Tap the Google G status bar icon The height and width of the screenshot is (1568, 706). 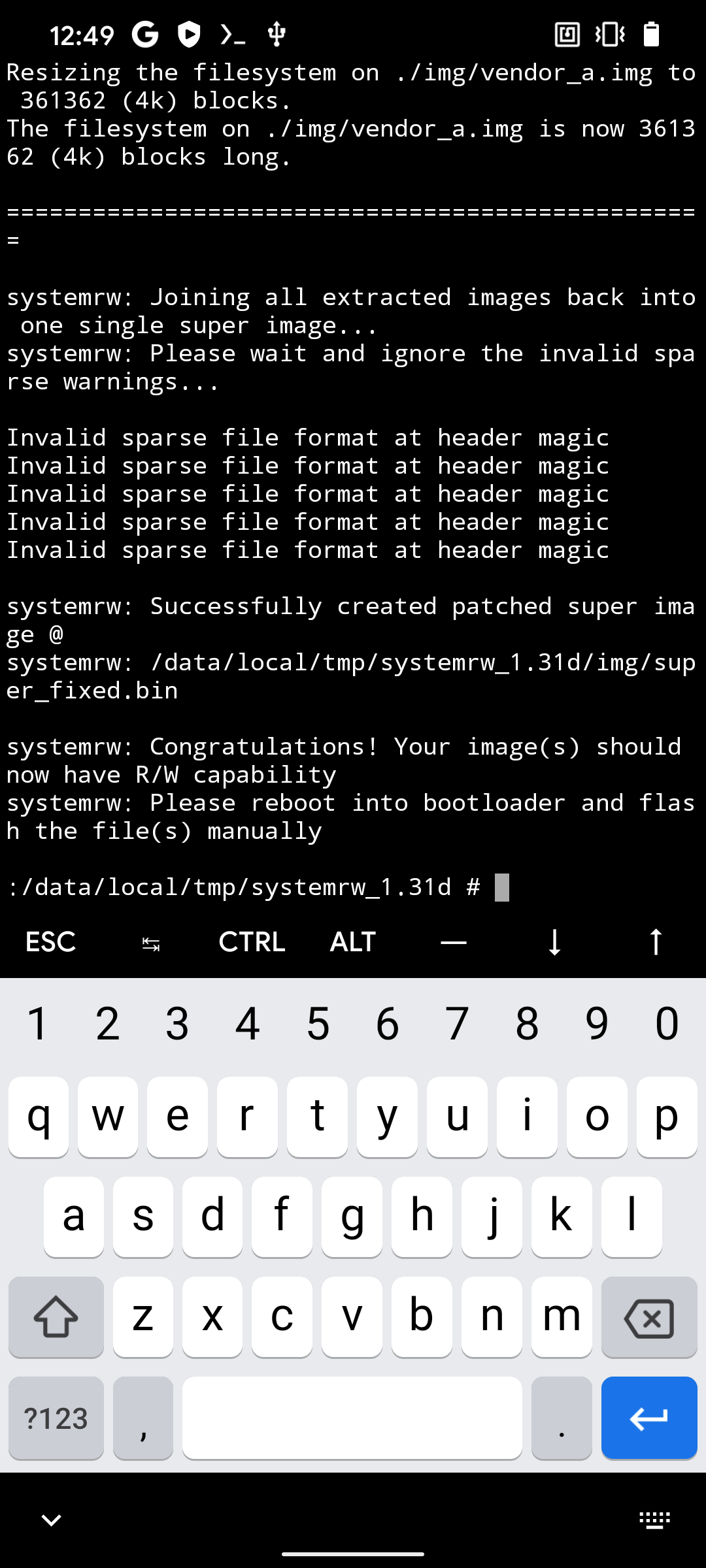(145, 34)
